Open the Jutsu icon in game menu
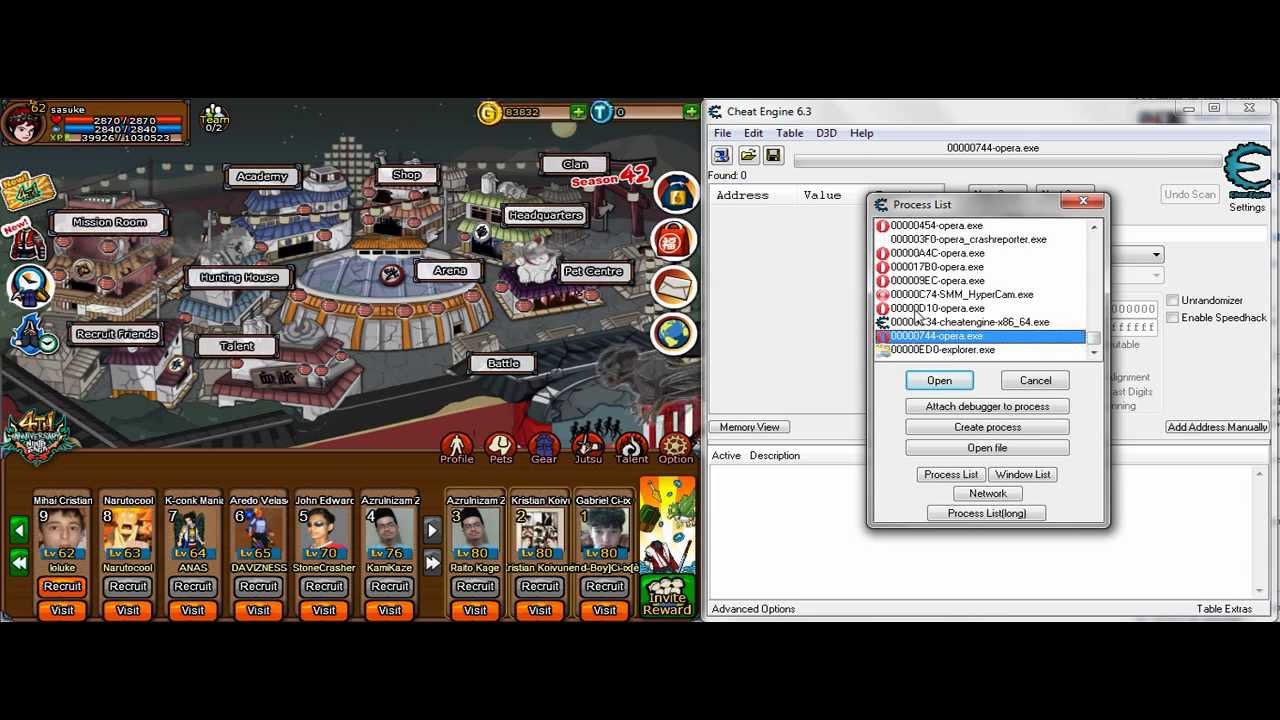The image size is (1280, 720). point(588,447)
